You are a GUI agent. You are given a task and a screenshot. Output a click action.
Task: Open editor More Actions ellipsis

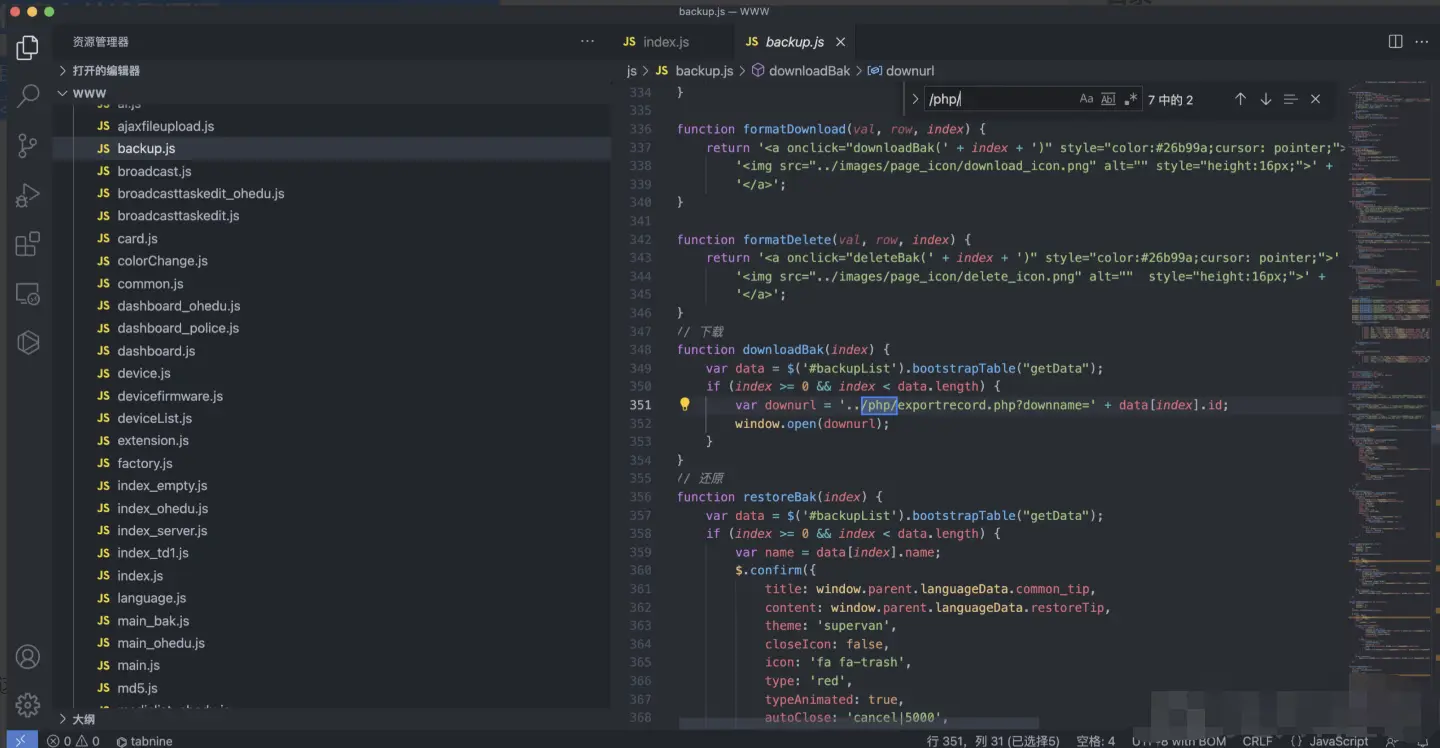1423,42
